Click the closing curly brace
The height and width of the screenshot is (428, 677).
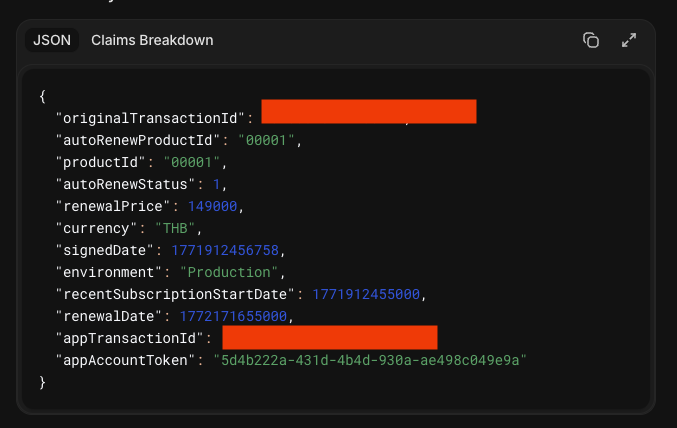[x=43, y=381]
